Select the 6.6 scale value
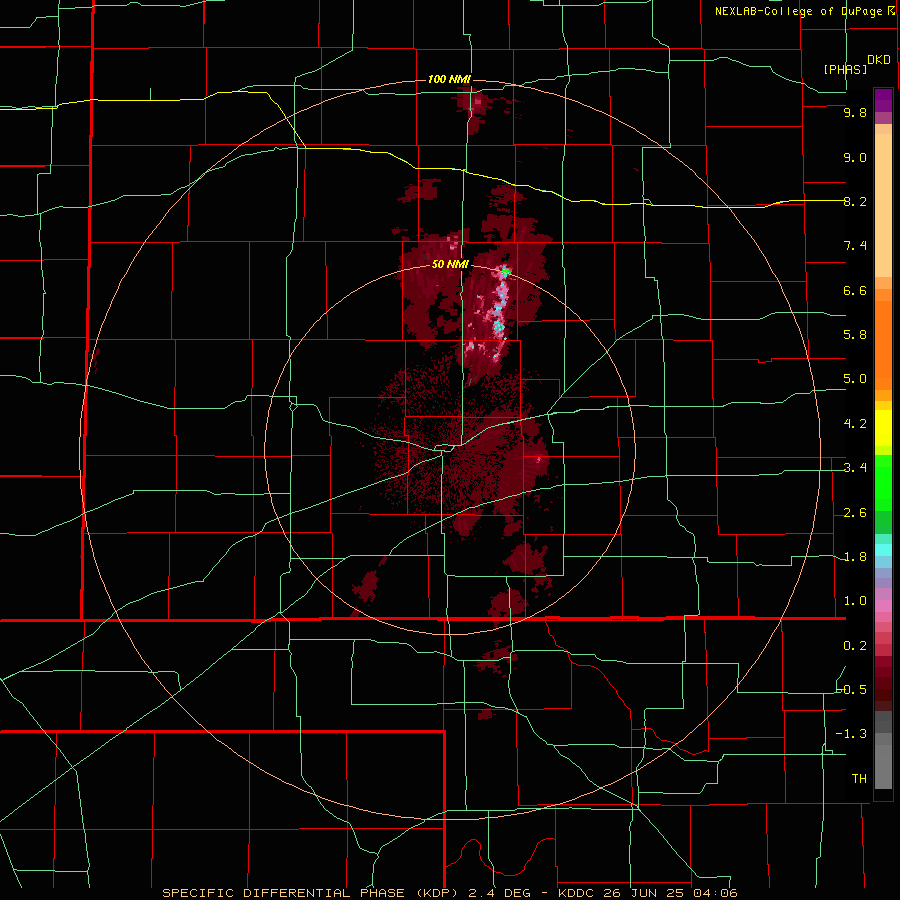This screenshot has height=900, width=900. (855, 290)
